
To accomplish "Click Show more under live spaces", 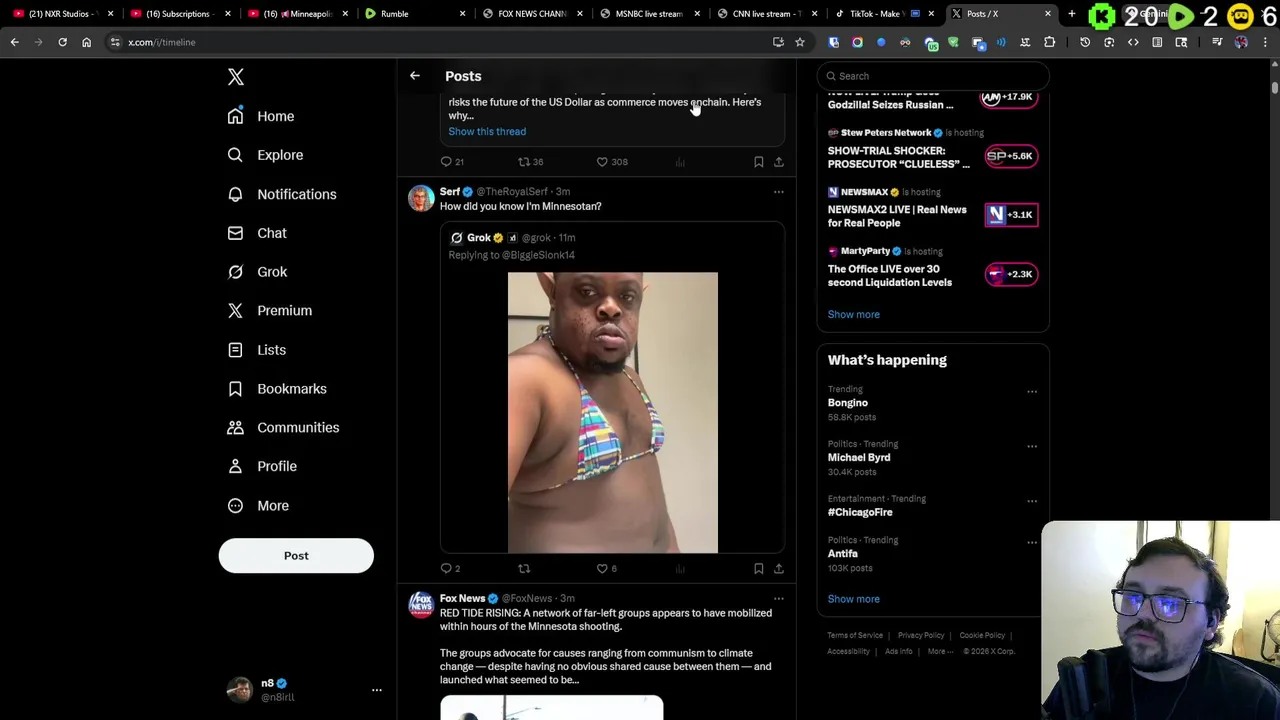I will coord(853,314).
